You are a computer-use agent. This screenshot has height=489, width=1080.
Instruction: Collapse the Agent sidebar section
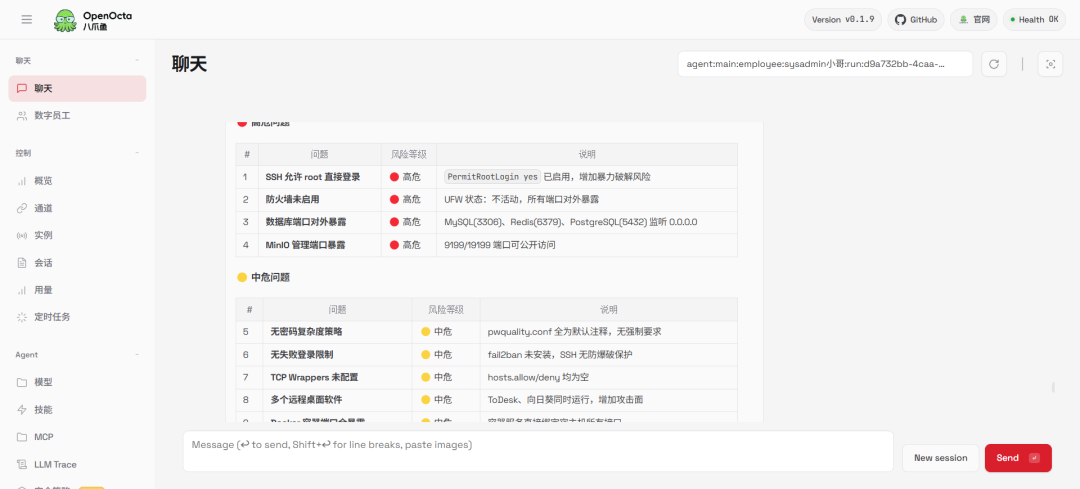137,355
